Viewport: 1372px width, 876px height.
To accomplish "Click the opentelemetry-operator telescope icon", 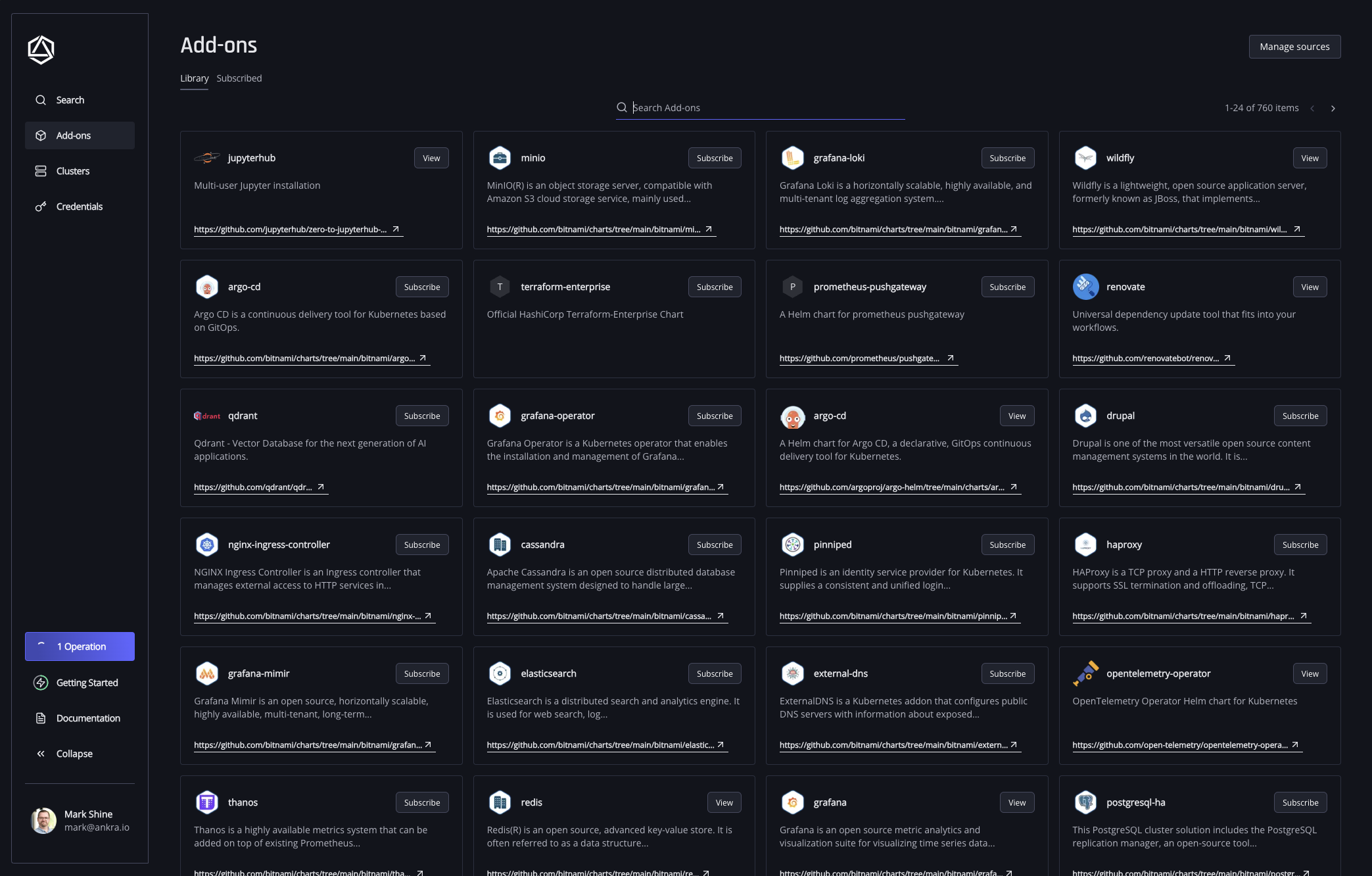I will pyautogui.click(x=1085, y=673).
